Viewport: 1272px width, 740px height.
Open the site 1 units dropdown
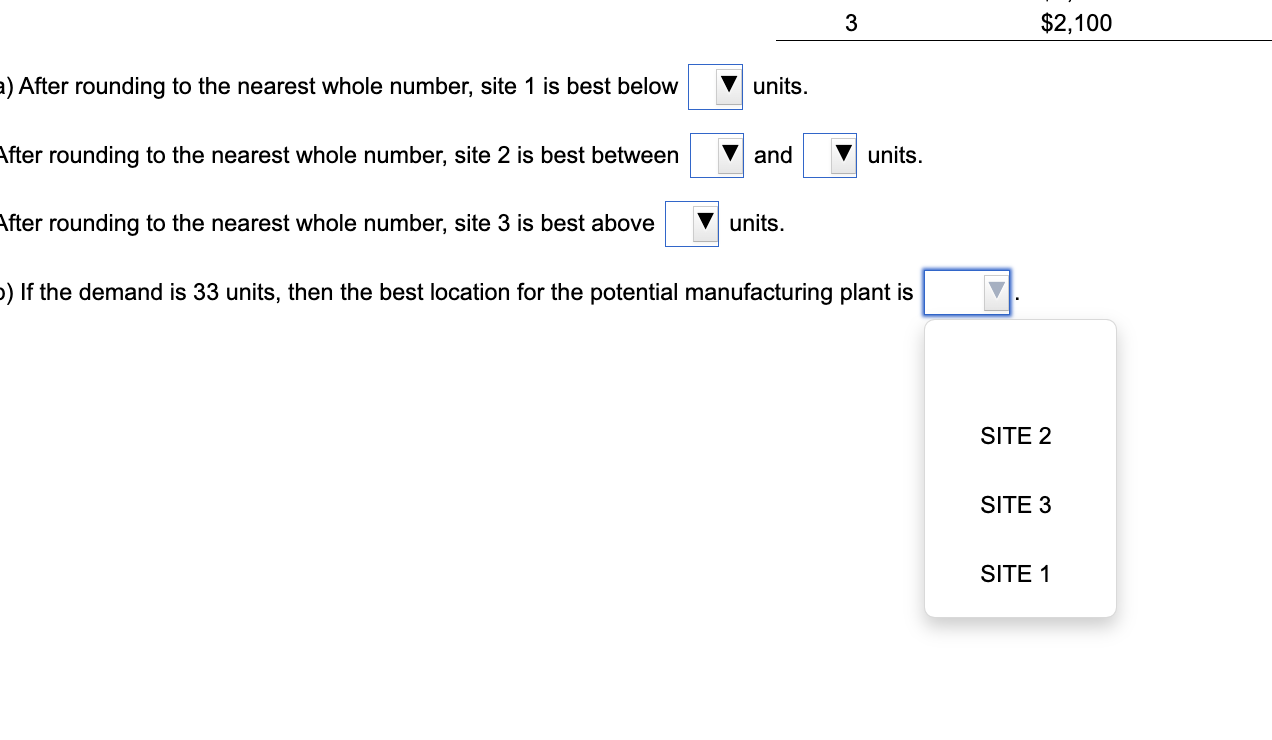(714, 87)
